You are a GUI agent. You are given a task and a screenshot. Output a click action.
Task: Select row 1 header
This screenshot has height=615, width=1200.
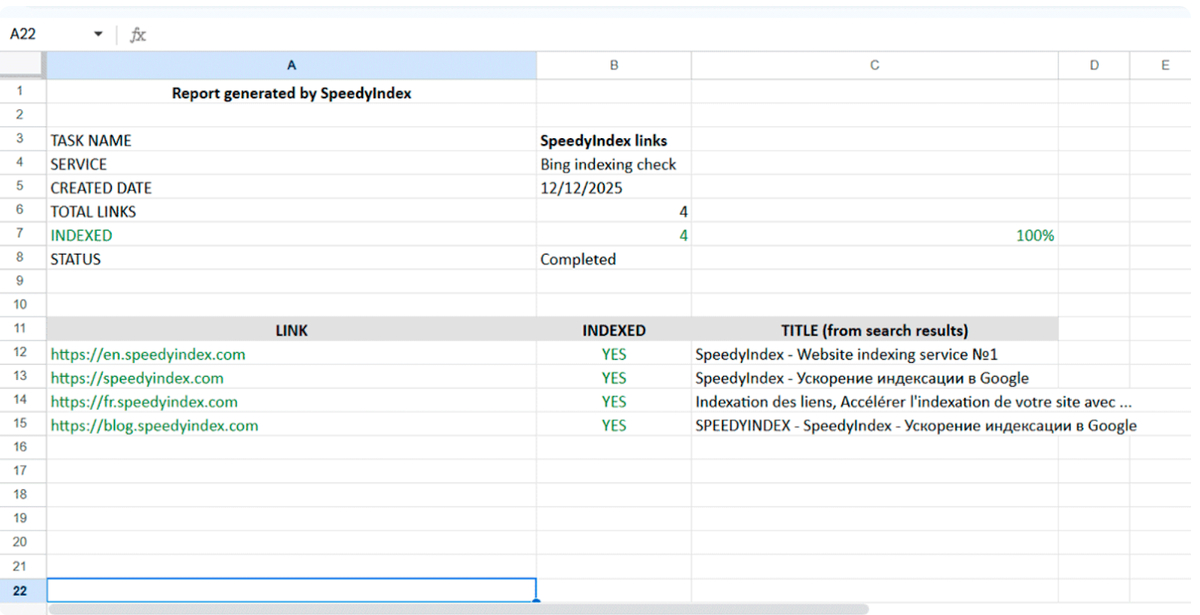pyautogui.click(x=22, y=91)
